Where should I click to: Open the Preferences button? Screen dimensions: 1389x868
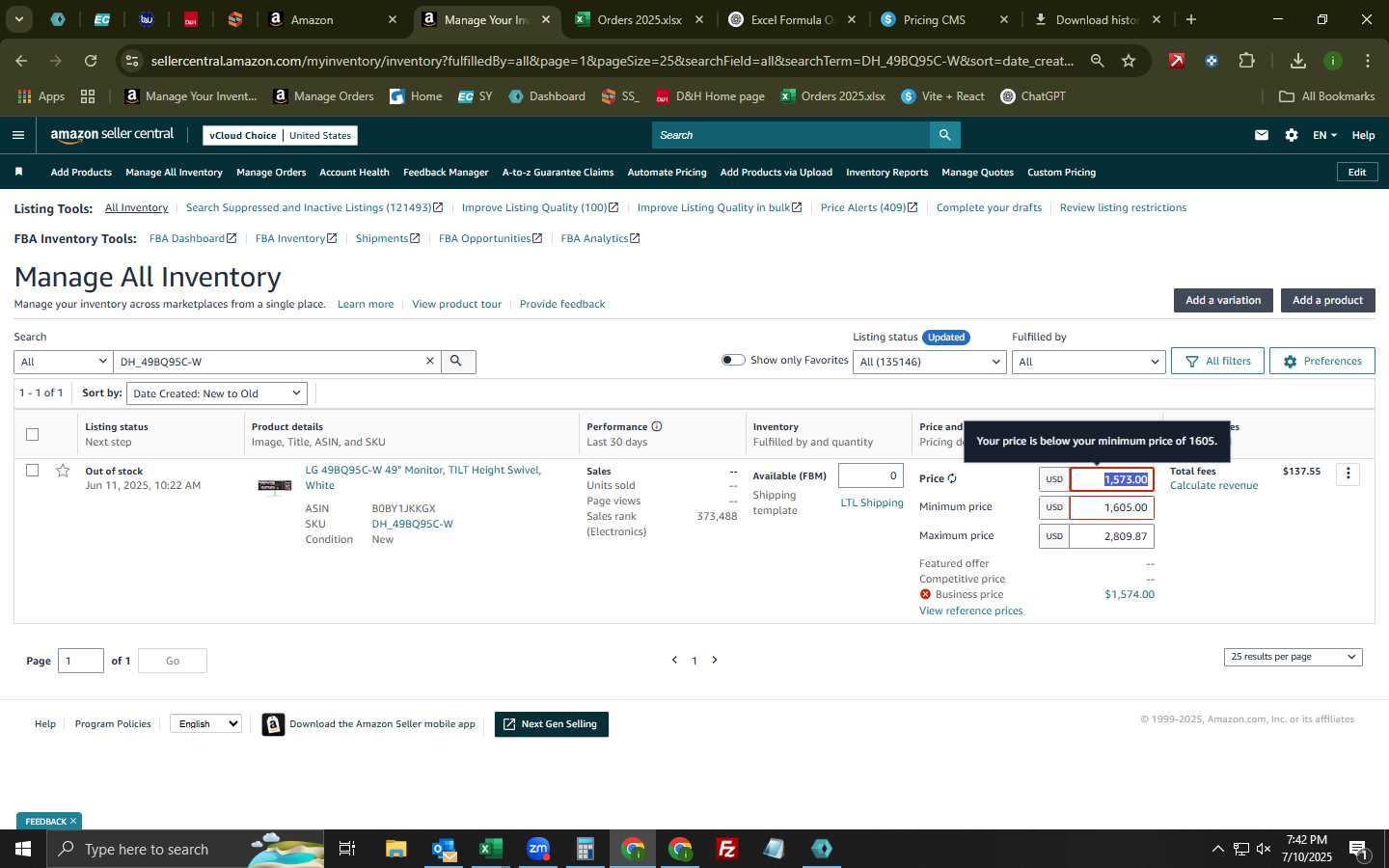point(1321,361)
